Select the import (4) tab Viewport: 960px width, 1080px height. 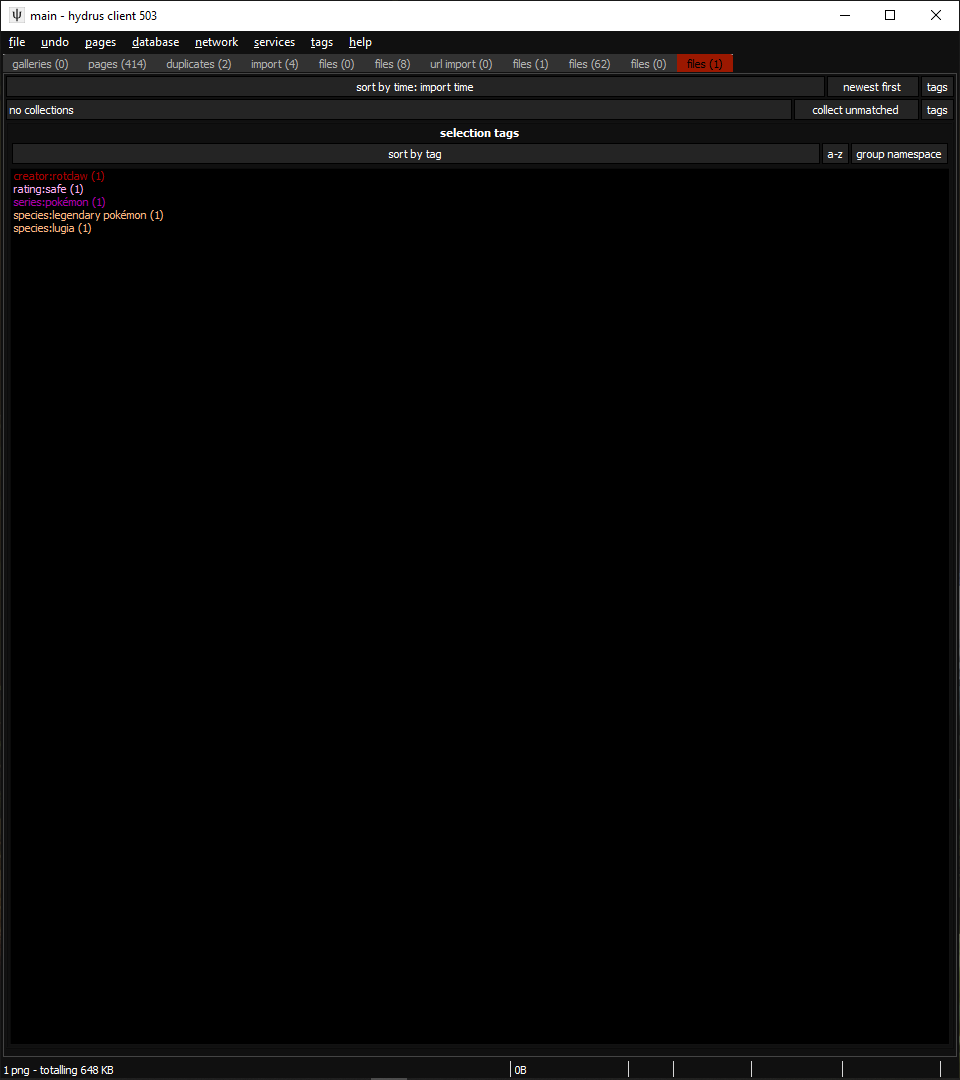click(x=274, y=63)
